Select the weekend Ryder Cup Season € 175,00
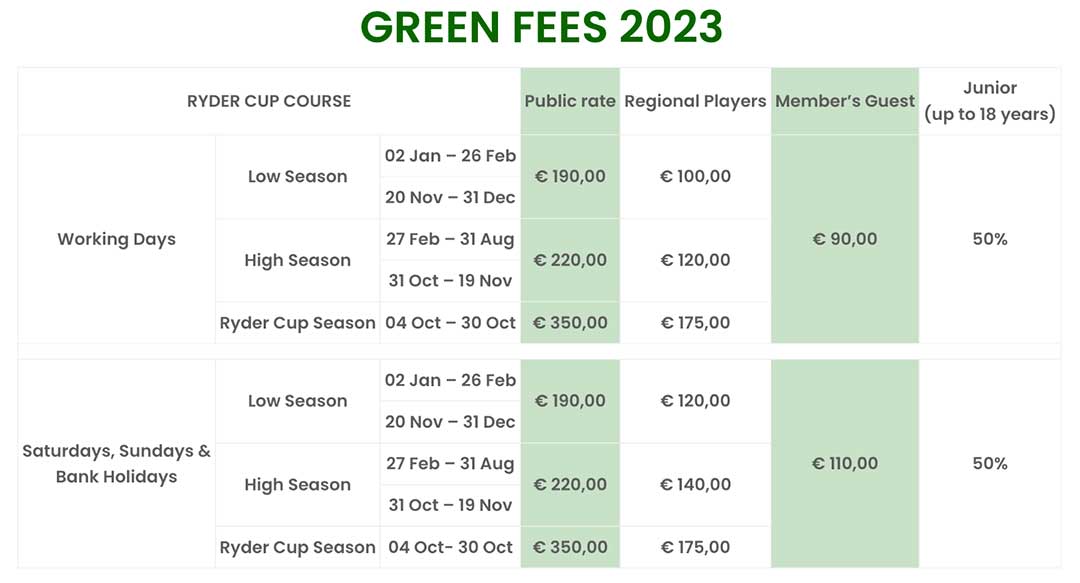 pos(695,548)
